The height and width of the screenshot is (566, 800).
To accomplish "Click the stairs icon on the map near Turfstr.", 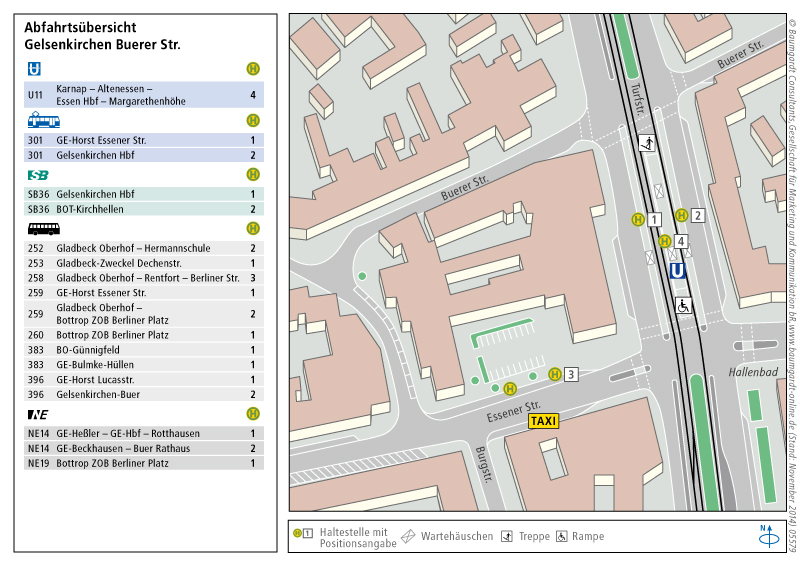I will (647, 143).
